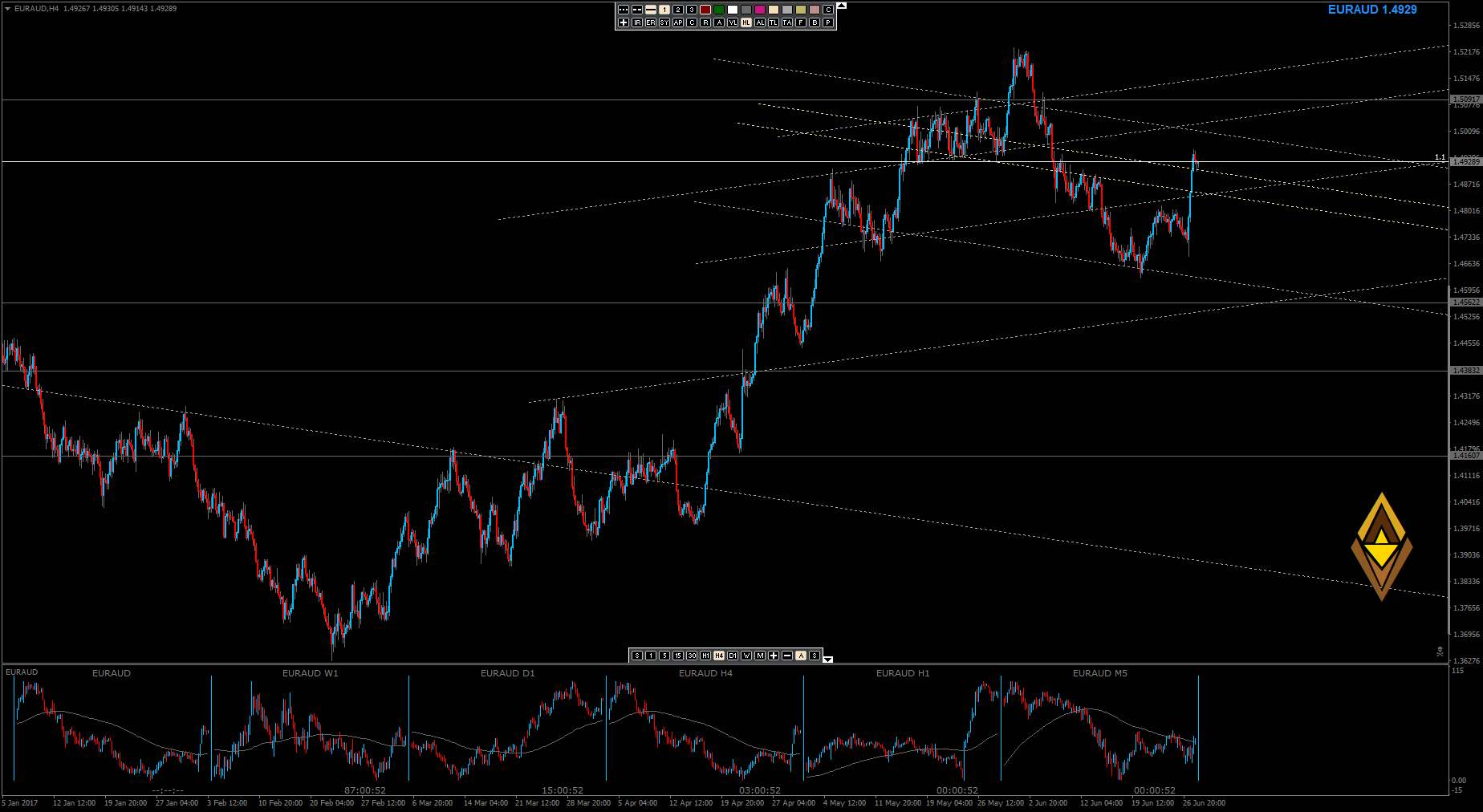Viewport: 1483px width, 812px height.
Task: Toggle the HL horizontal line tool
Action: [x=746, y=22]
